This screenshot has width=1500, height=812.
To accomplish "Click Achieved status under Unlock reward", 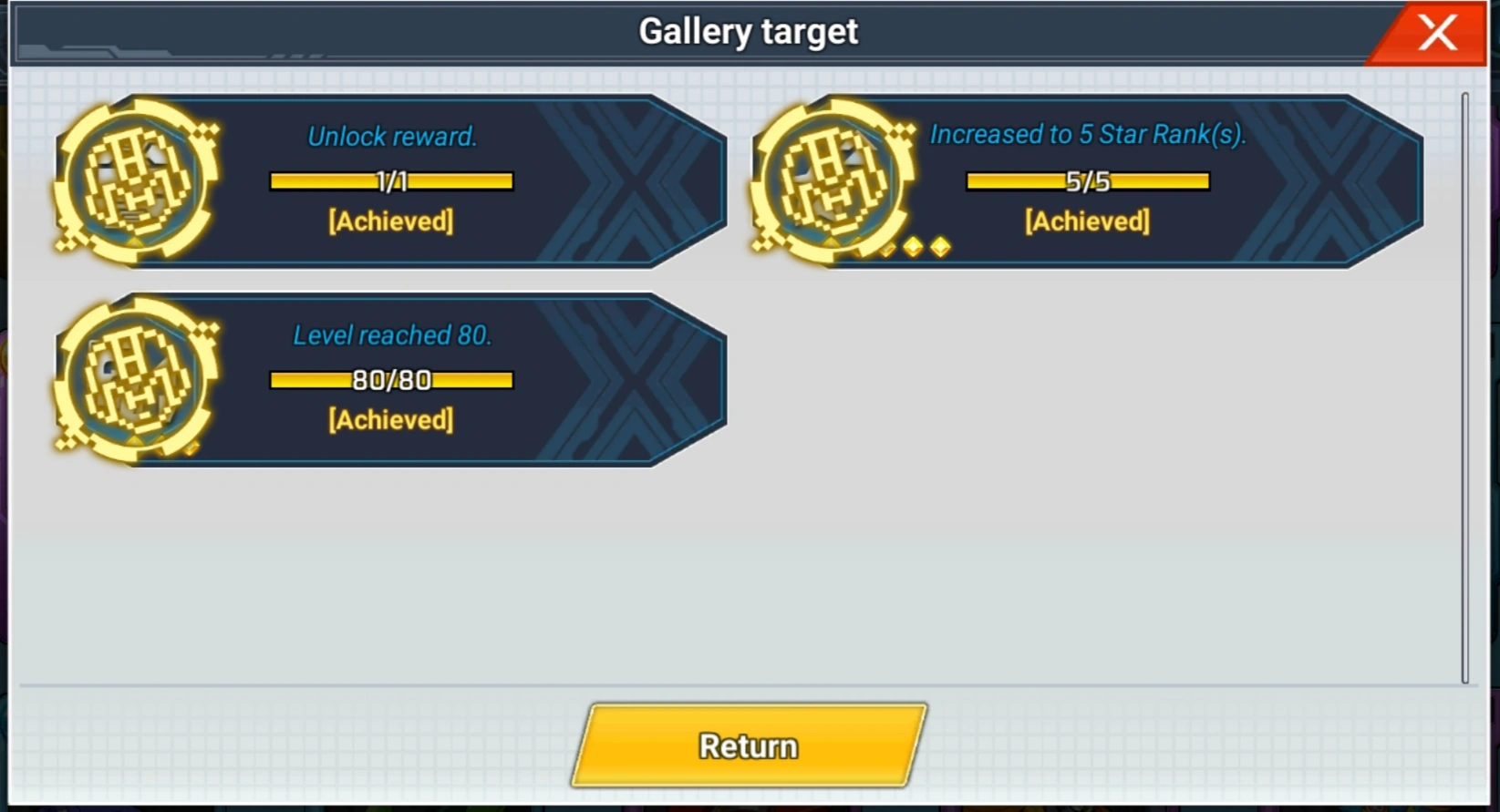I will coord(391,221).
